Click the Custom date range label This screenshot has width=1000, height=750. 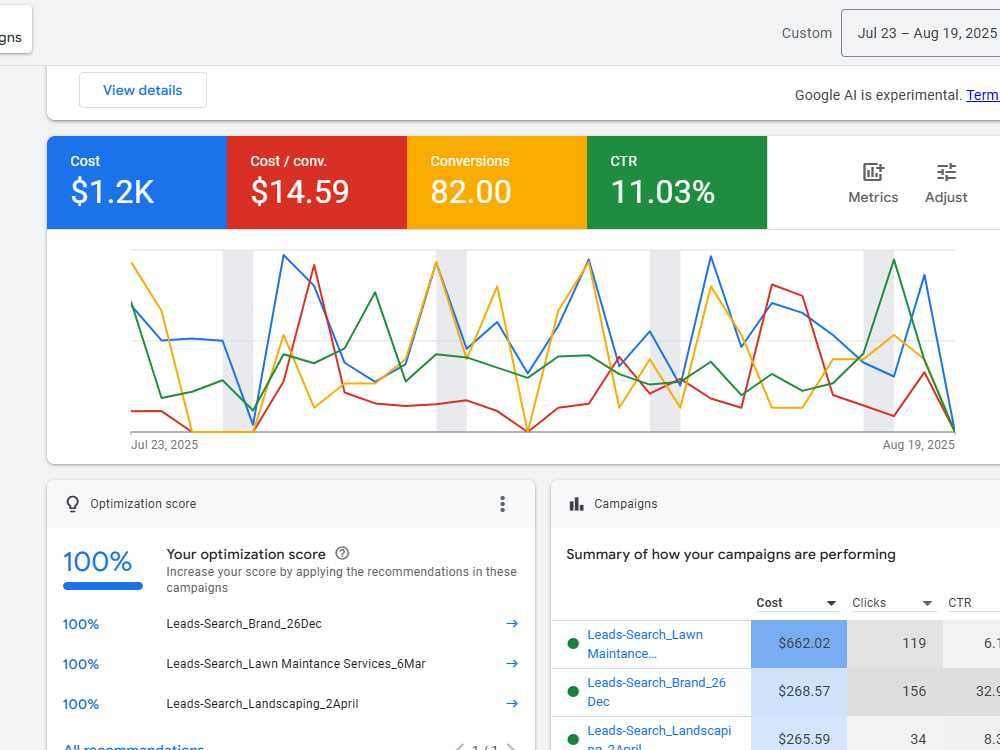click(807, 33)
